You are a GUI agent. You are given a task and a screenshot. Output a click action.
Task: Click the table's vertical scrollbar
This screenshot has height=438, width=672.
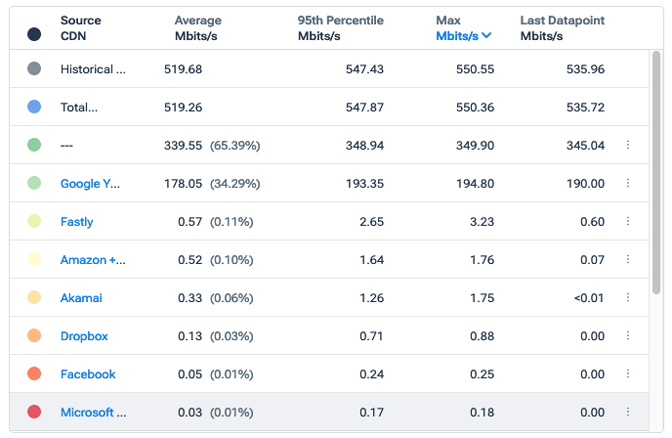(656, 200)
